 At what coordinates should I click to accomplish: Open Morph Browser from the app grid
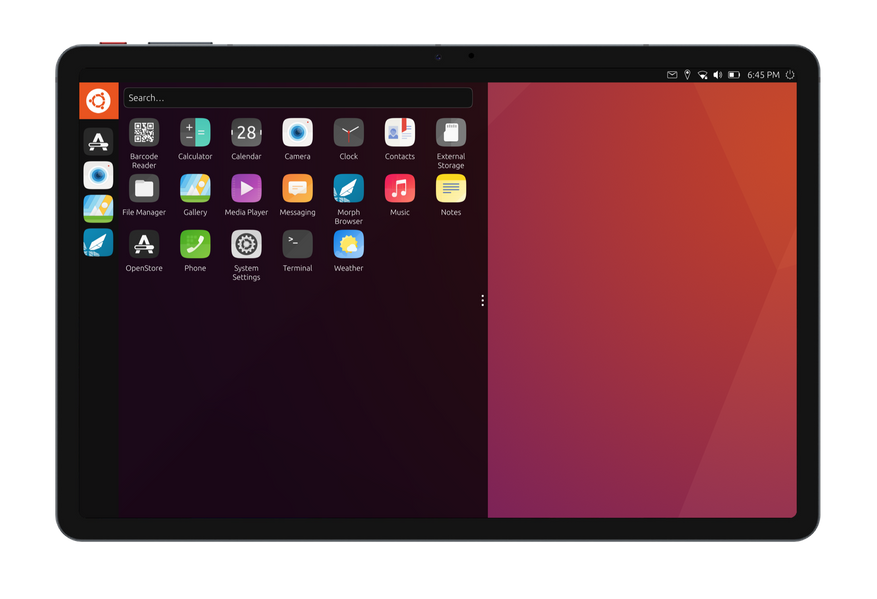pos(348,188)
